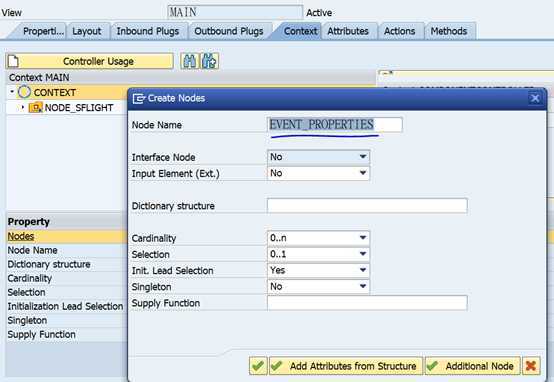Click the Initialization Lead Selection property row

67,306
